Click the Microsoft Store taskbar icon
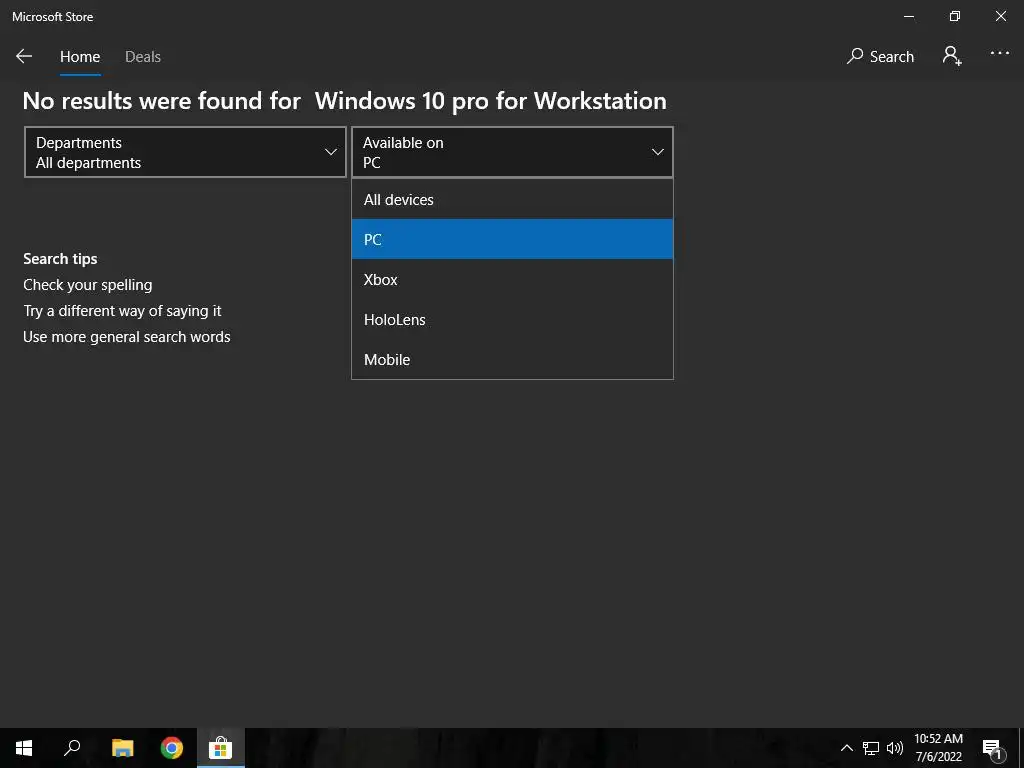The height and width of the screenshot is (768, 1024). pyautogui.click(x=221, y=748)
